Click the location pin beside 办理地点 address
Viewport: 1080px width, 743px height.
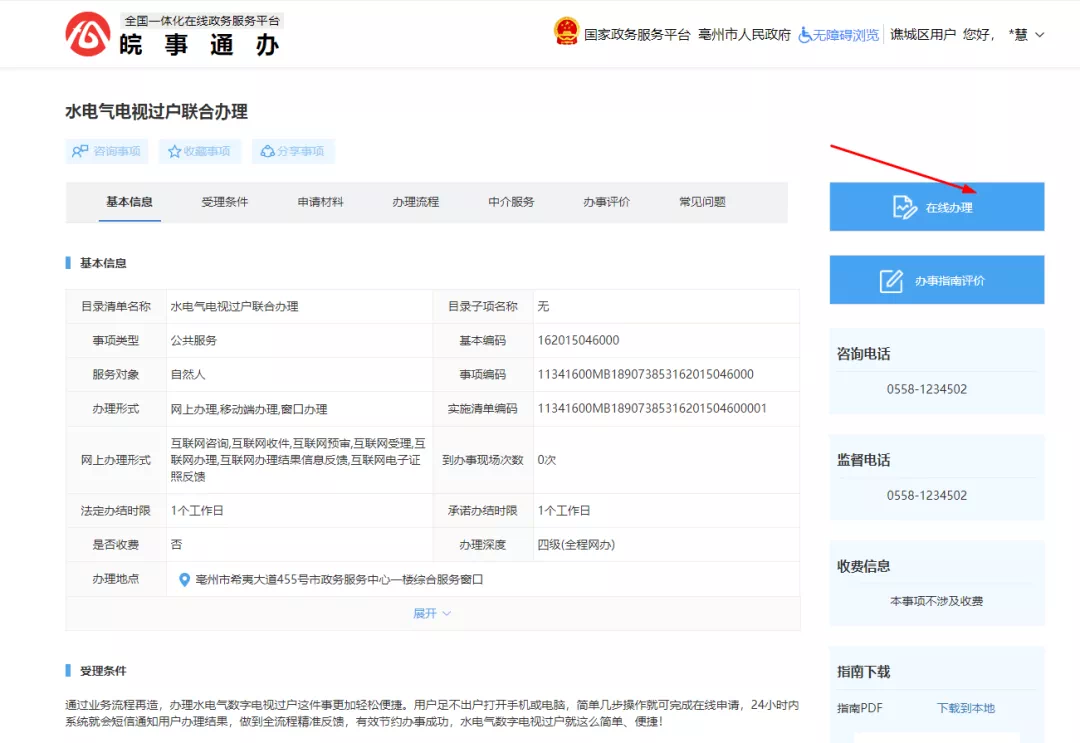(184, 579)
